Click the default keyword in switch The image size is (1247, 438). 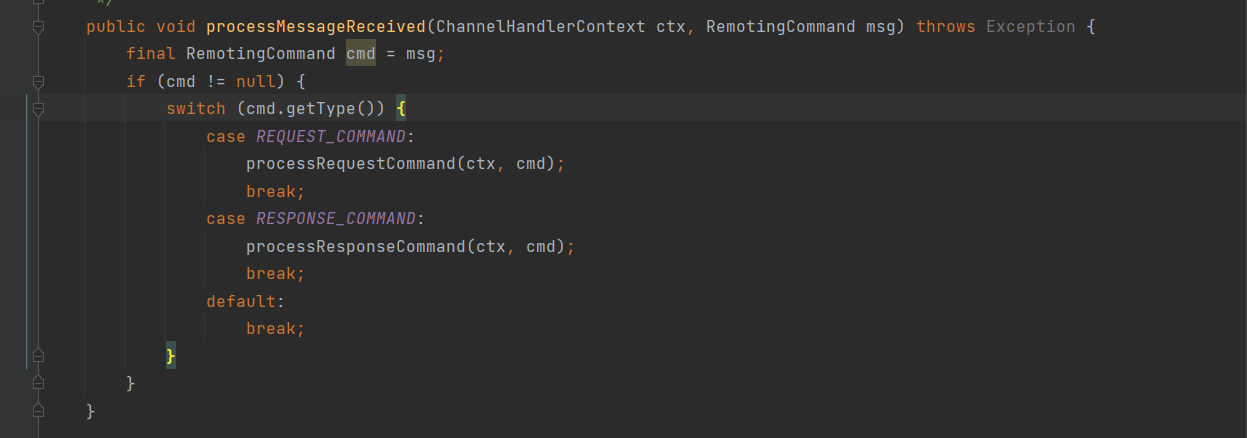(241, 300)
